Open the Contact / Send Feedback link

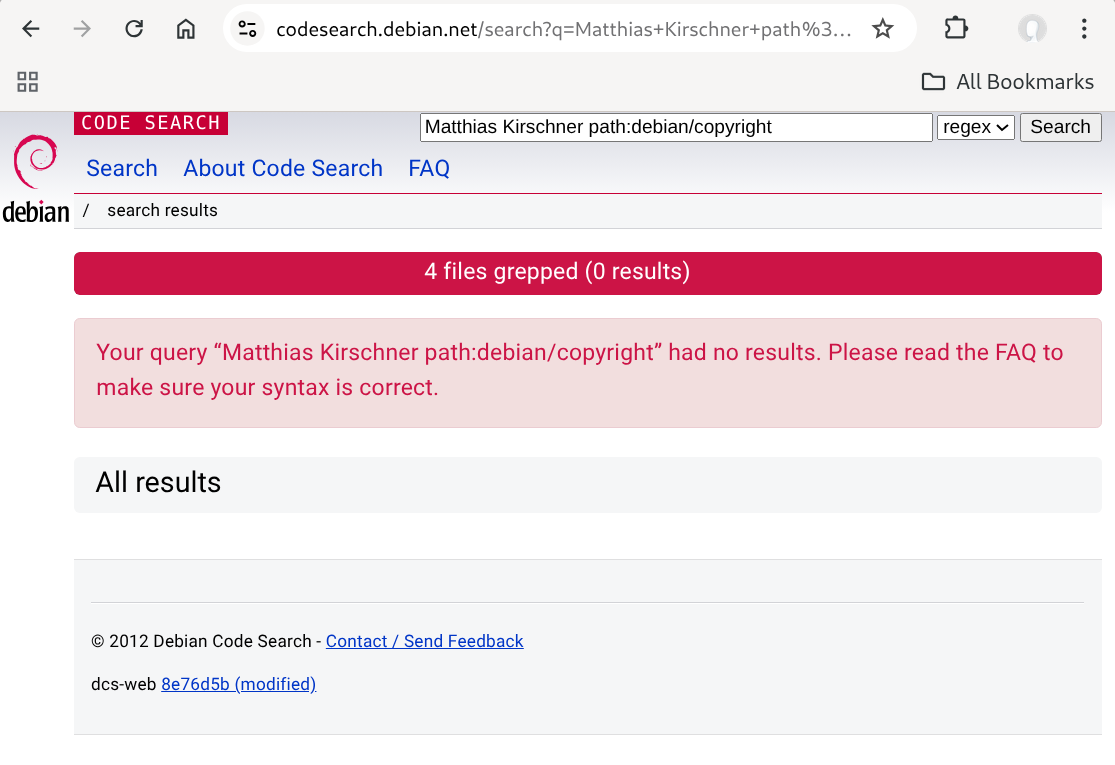point(424,641)
